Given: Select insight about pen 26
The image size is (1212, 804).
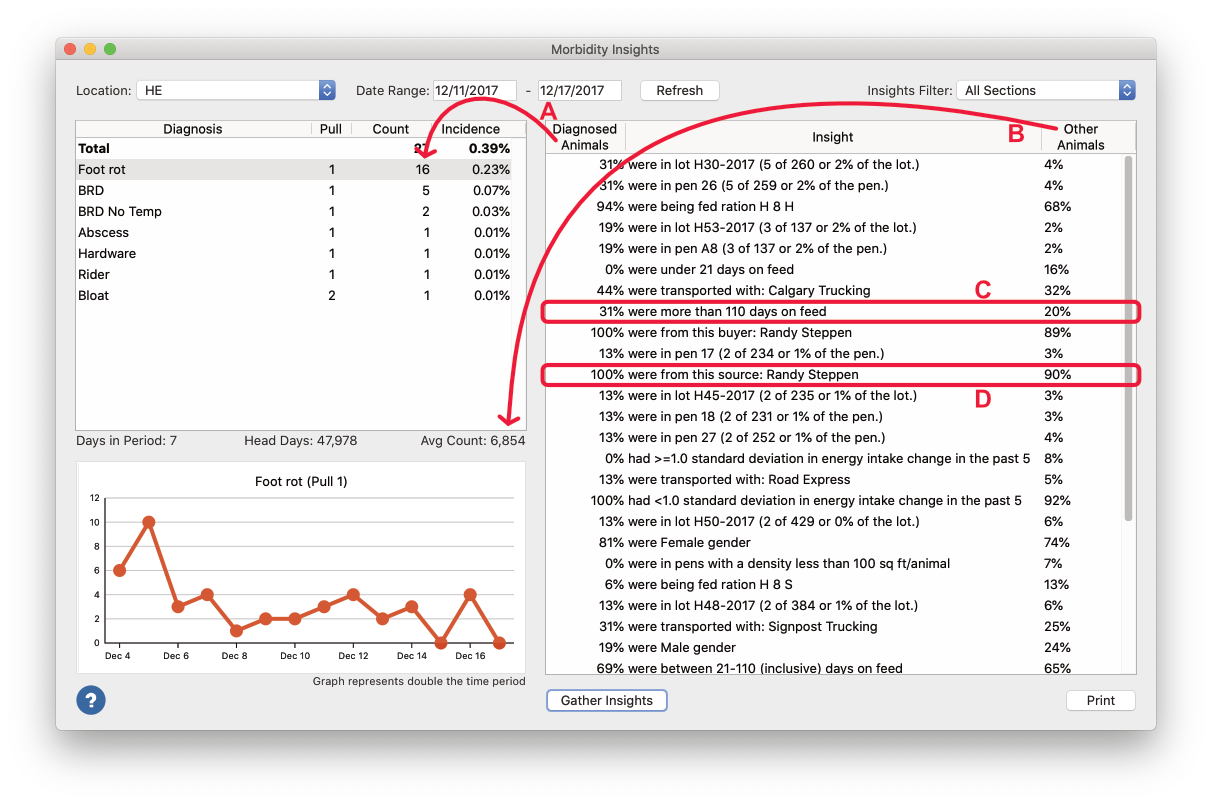Looking at the screenshot, I should pyautogui.click(x=834, y=185).
